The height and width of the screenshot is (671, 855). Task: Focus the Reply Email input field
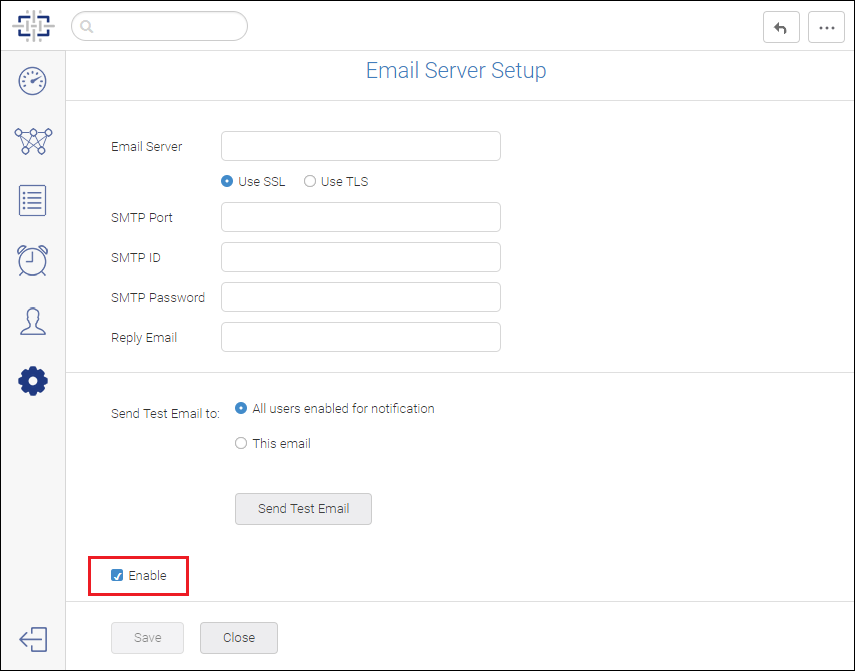pos(360,337)
